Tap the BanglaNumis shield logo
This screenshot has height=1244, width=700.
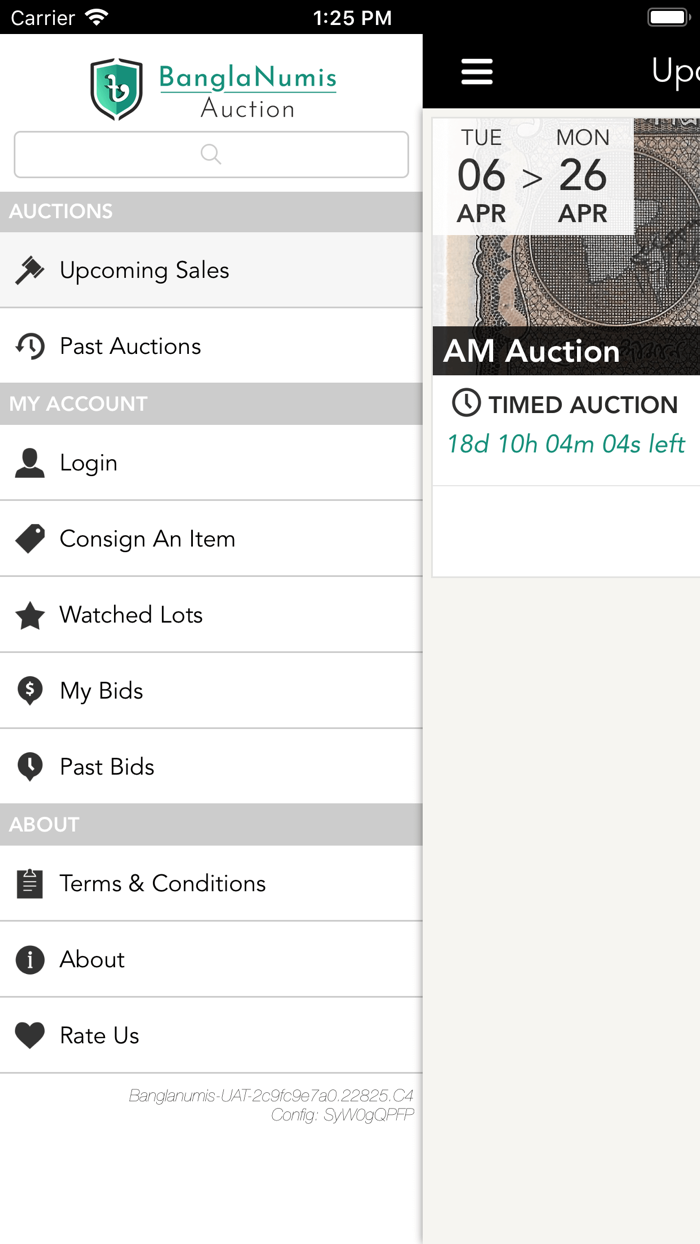(x=115, y=88)
